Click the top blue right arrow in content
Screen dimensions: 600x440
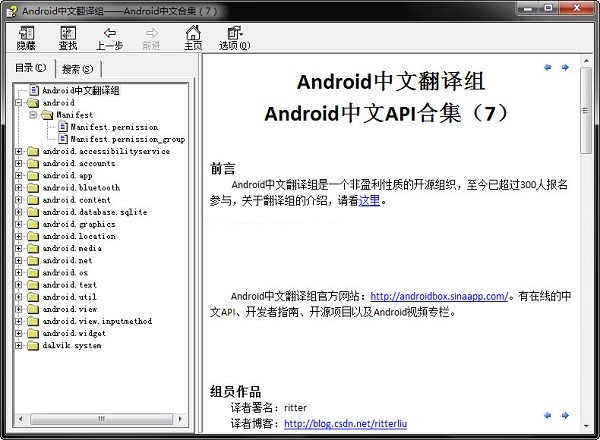pyautogui.click(x=565, y=67)
